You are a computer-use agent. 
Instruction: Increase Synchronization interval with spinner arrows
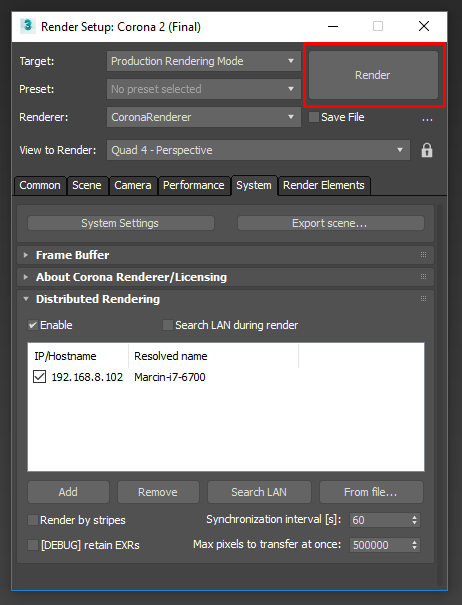[x=415, y=517]
